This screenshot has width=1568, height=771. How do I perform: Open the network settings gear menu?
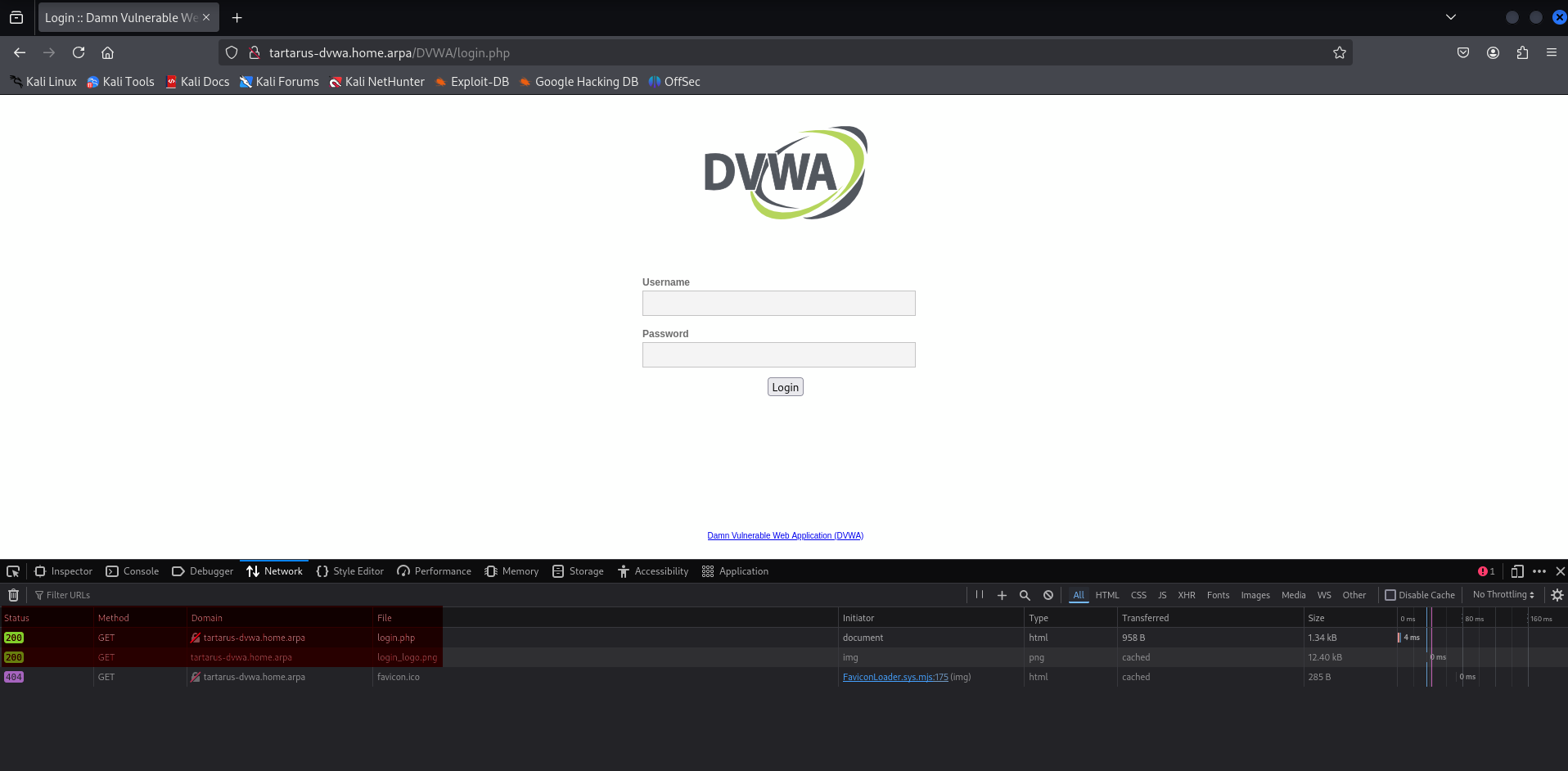click(x=1557, y=595)
